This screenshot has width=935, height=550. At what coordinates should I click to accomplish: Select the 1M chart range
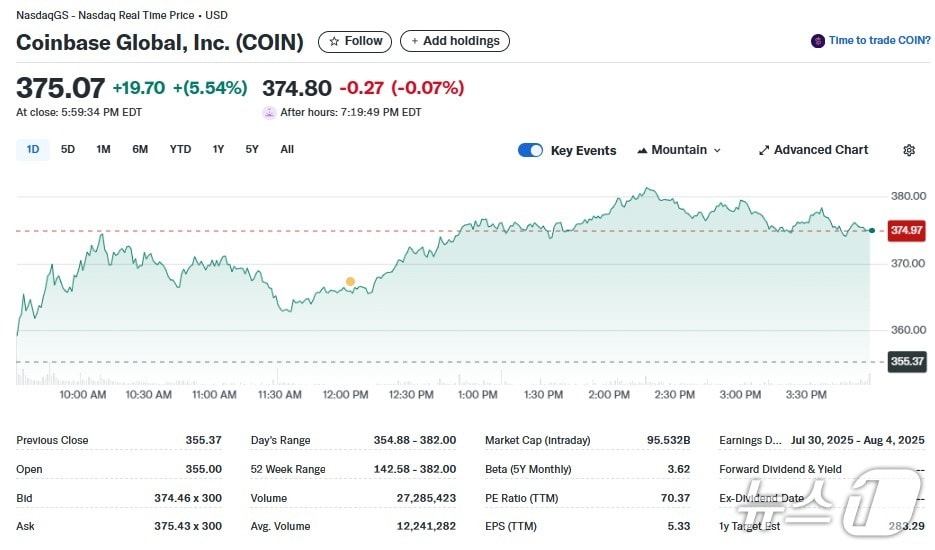(x=103, y=150)
